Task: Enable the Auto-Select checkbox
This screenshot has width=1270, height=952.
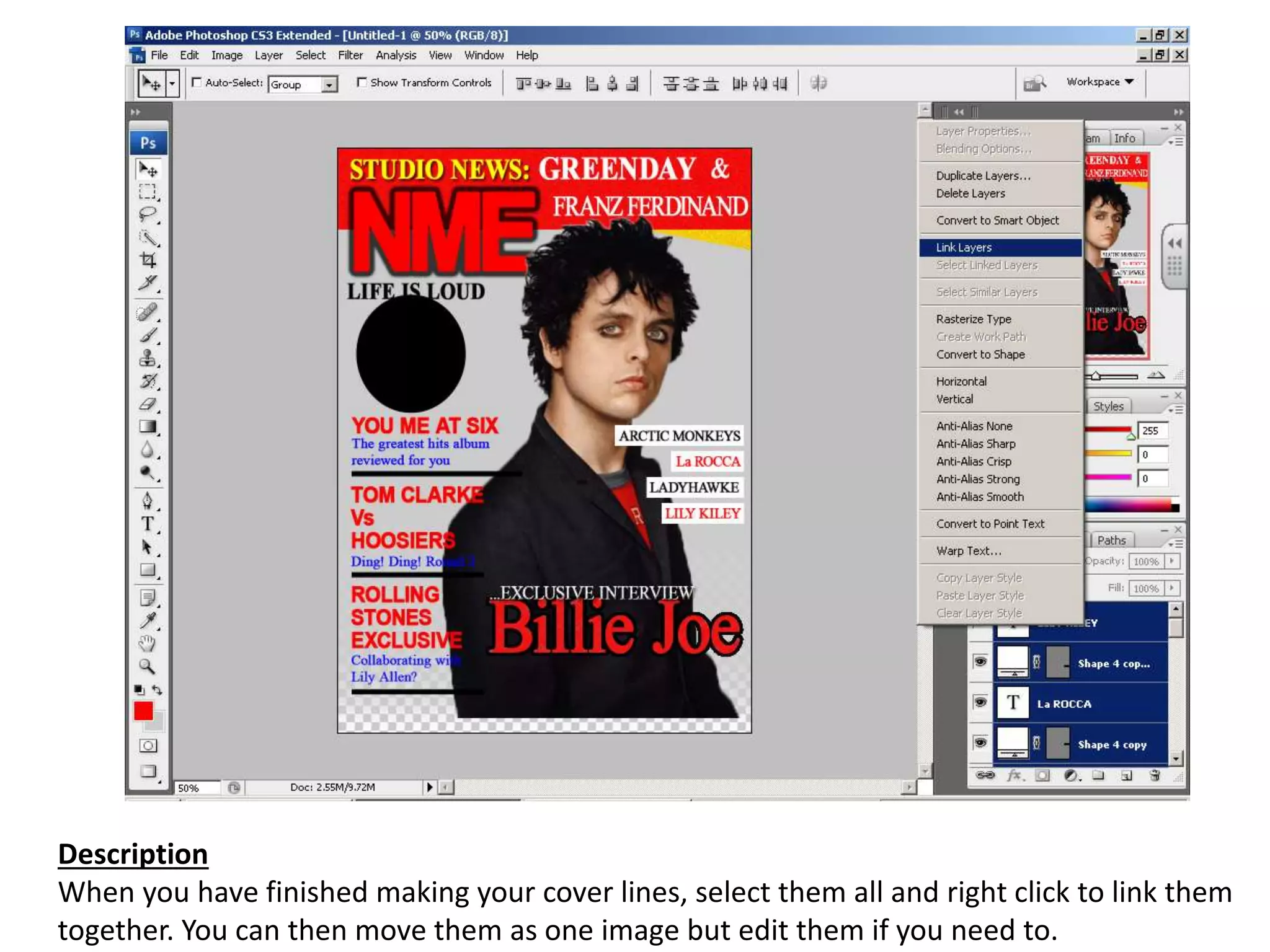Action: (x=197, y=82)
